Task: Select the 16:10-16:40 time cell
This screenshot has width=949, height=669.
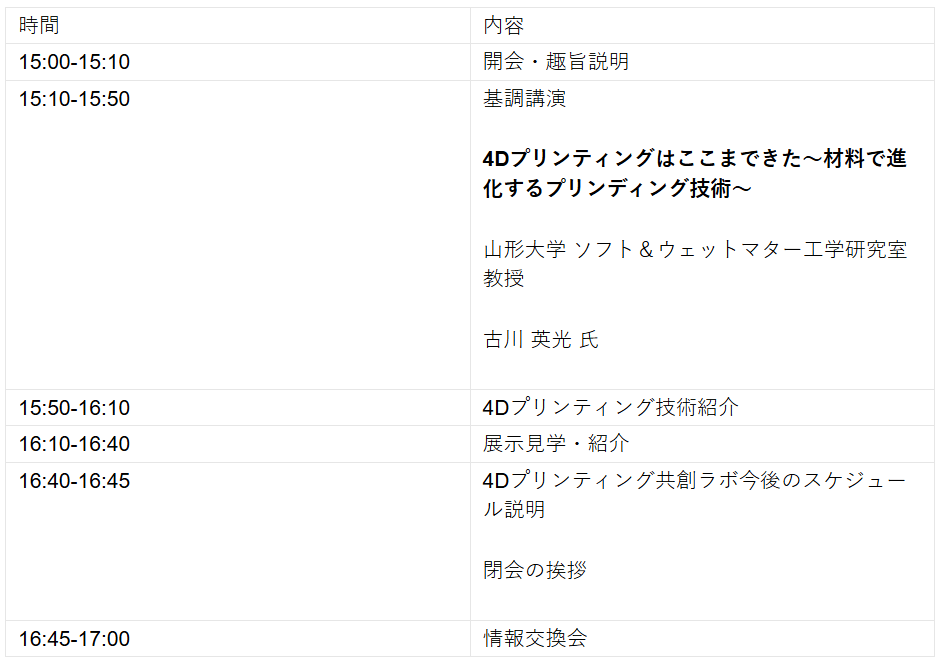Action: coord(74,444)
